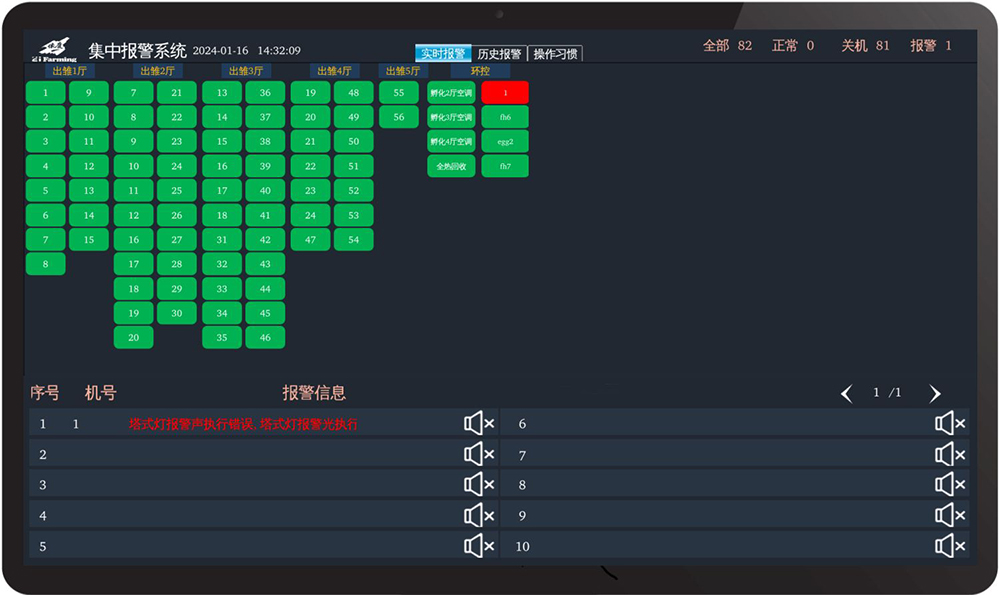Switch to the 历史报警 tab
This screenshot has height=595, width=1000.
pyautogui.click(x=499, y=54)
